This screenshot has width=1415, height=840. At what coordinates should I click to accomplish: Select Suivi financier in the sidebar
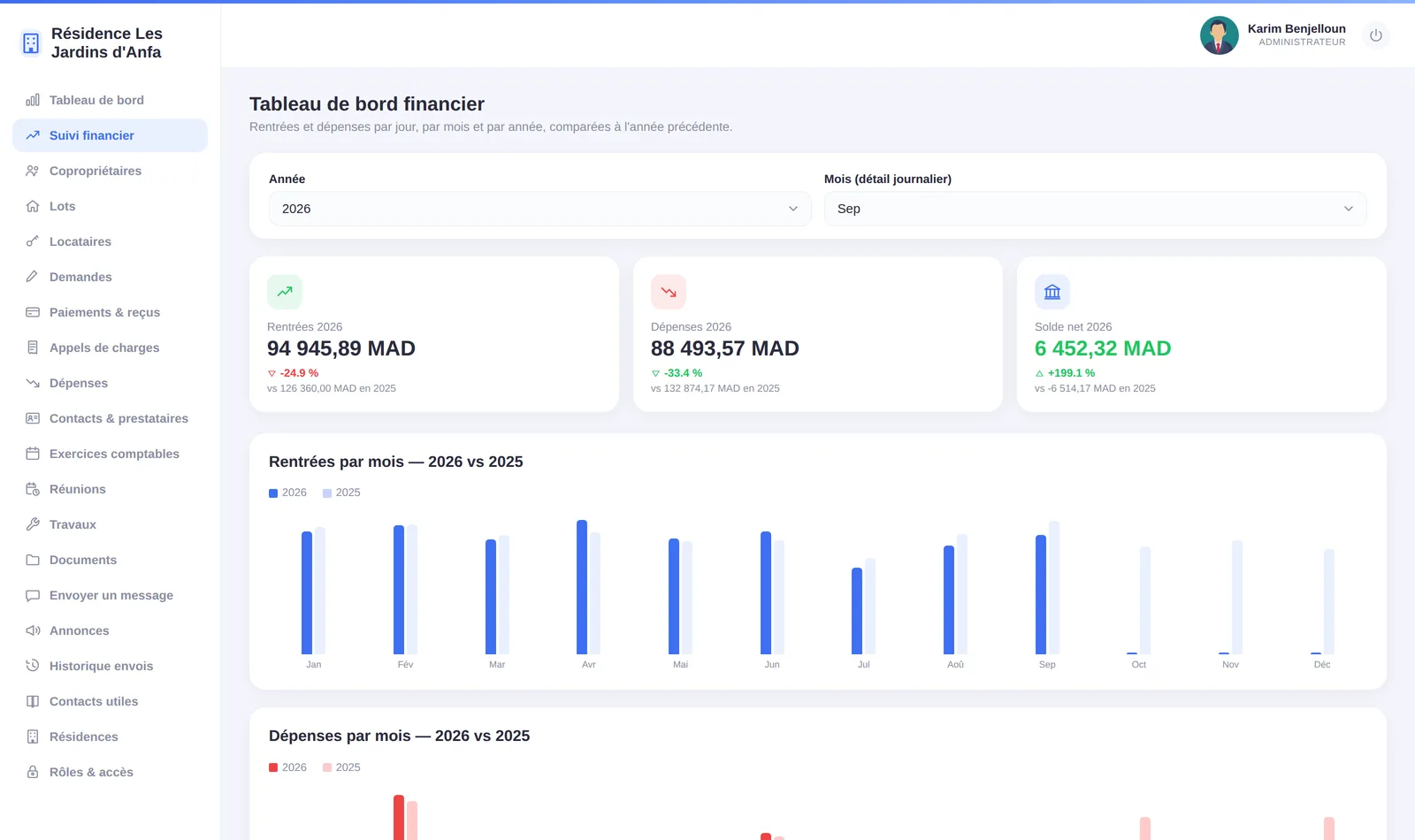click(x=110, y=135)
